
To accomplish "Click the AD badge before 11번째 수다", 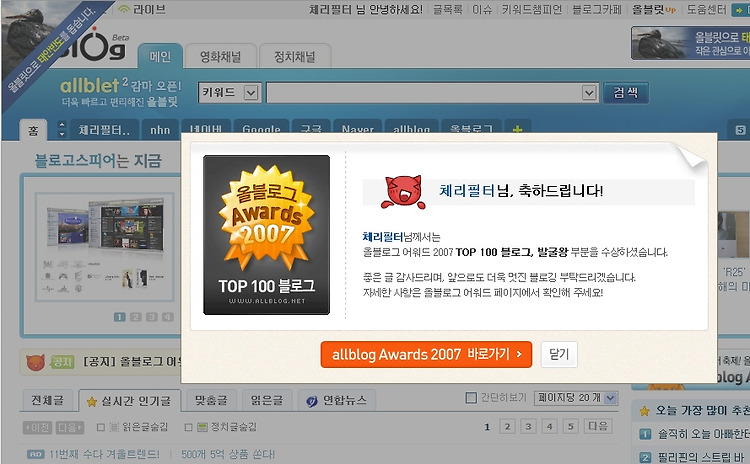I will point(35,454).
